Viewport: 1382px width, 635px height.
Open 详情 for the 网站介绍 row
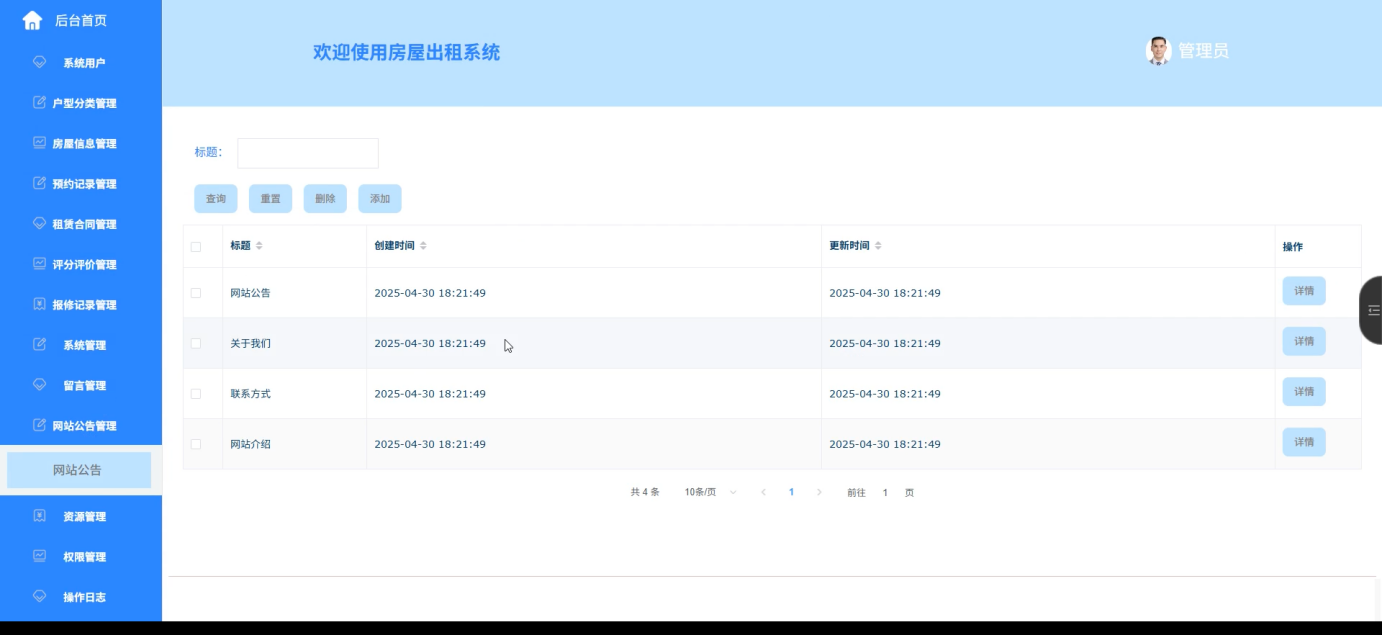(1304, 442)
